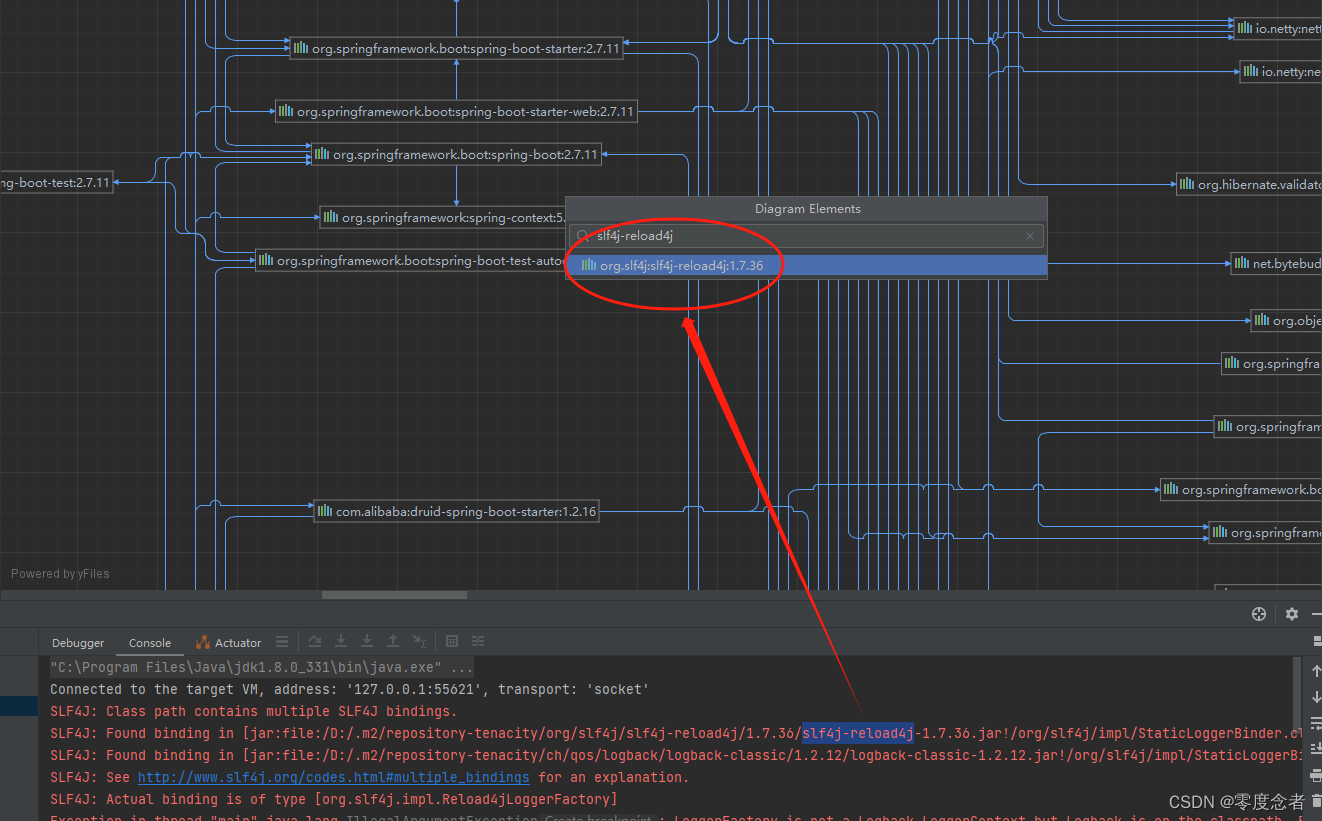Click the Step Out debug icon
This screenshot has height=821, width=1322.
pyautogui.click(x=393, y=642)
